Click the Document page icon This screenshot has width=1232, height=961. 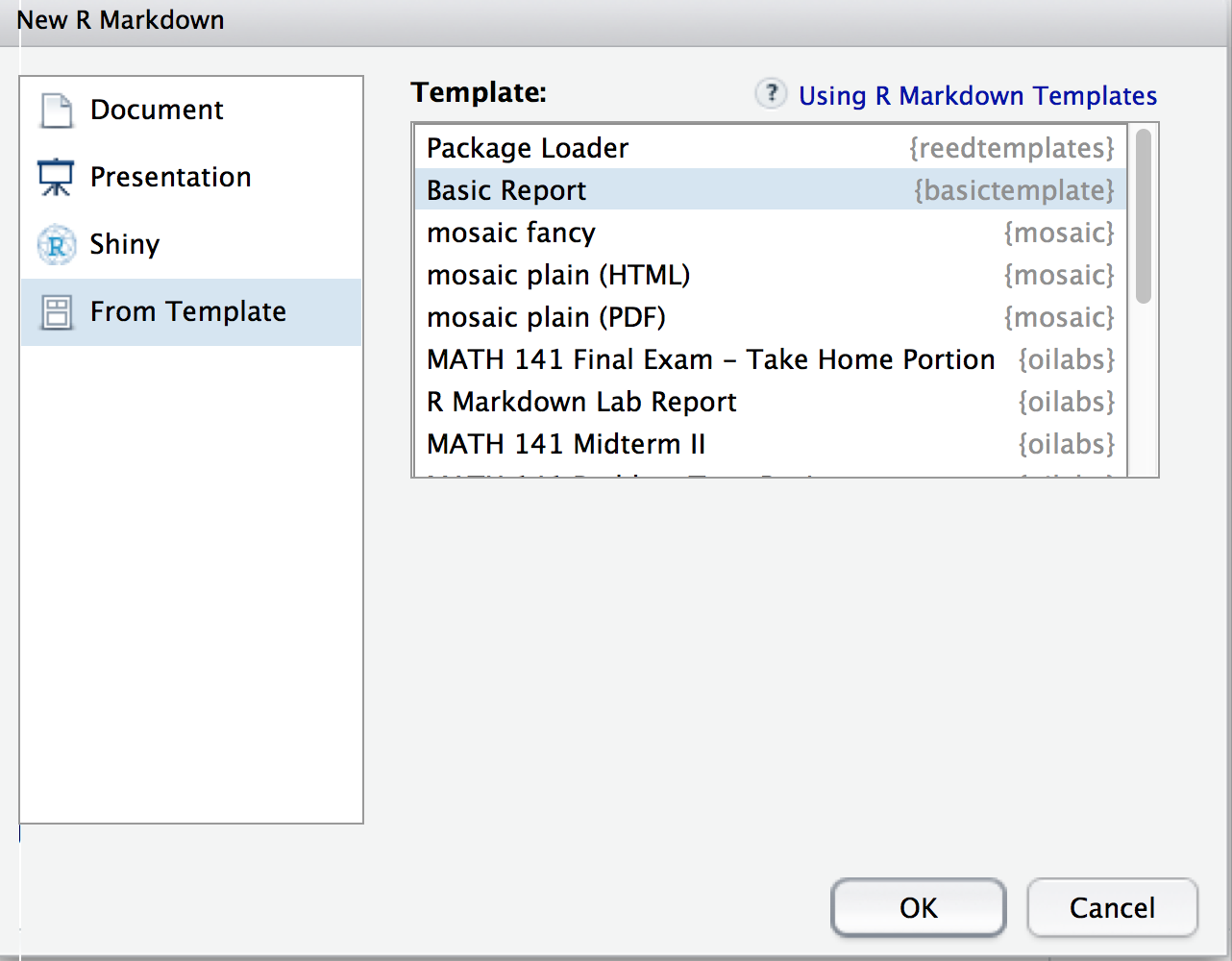click(x=57, y=111)
